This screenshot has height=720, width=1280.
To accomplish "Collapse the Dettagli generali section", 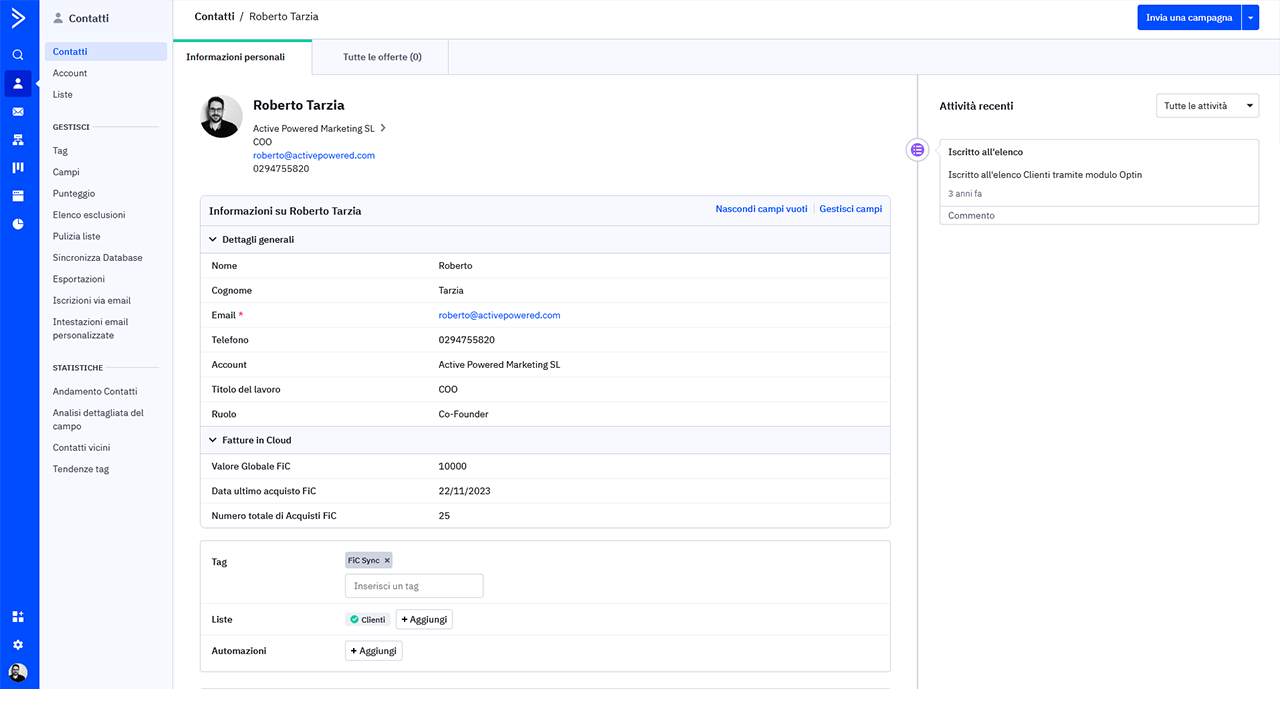I will tap(212, 240).
